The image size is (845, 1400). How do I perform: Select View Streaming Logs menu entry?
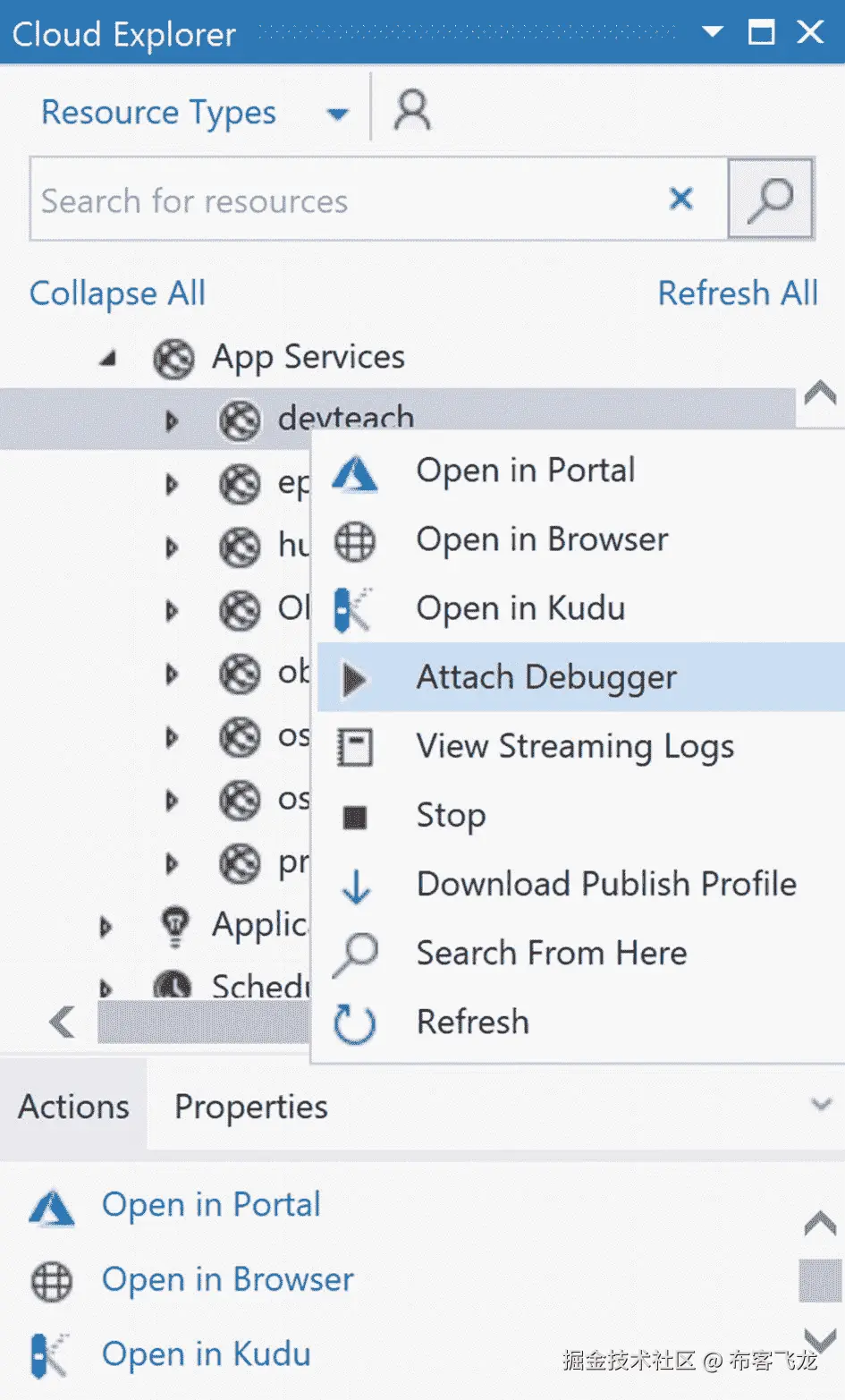pyautogui.click(x=574, y=746)
